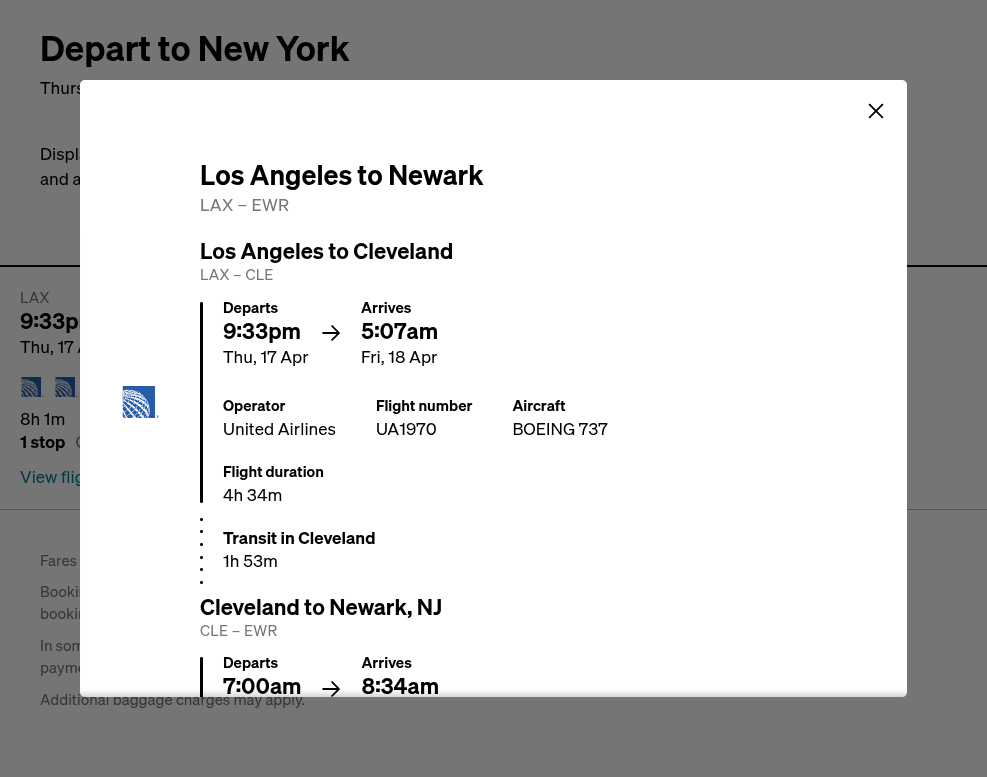This screenshot has height=777, width=987.
Task: Click the arrow between 9:33pm and 5:07am
Action: (x=331, y=332)
